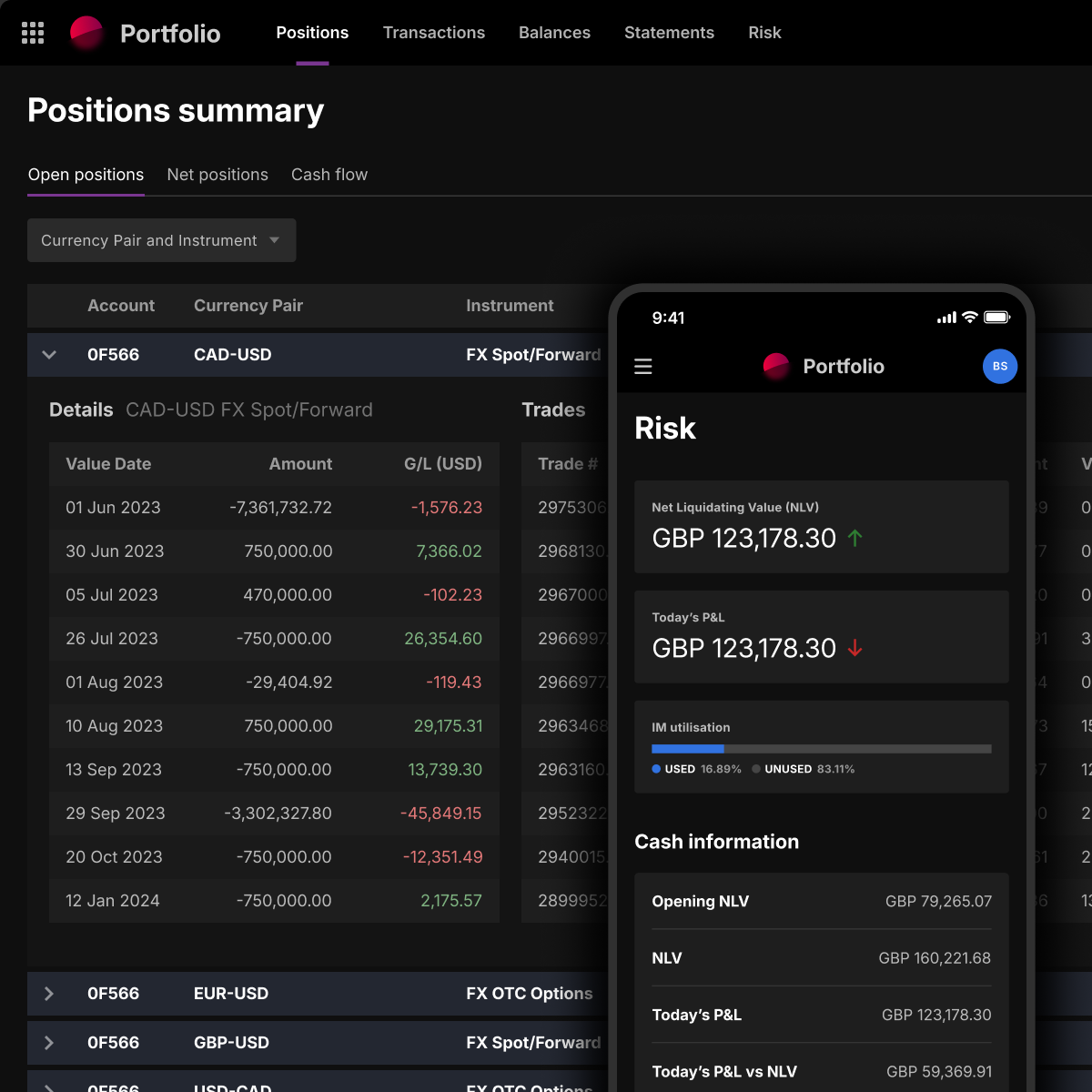Select account 0F566 in the CAD-USD row

113,355
